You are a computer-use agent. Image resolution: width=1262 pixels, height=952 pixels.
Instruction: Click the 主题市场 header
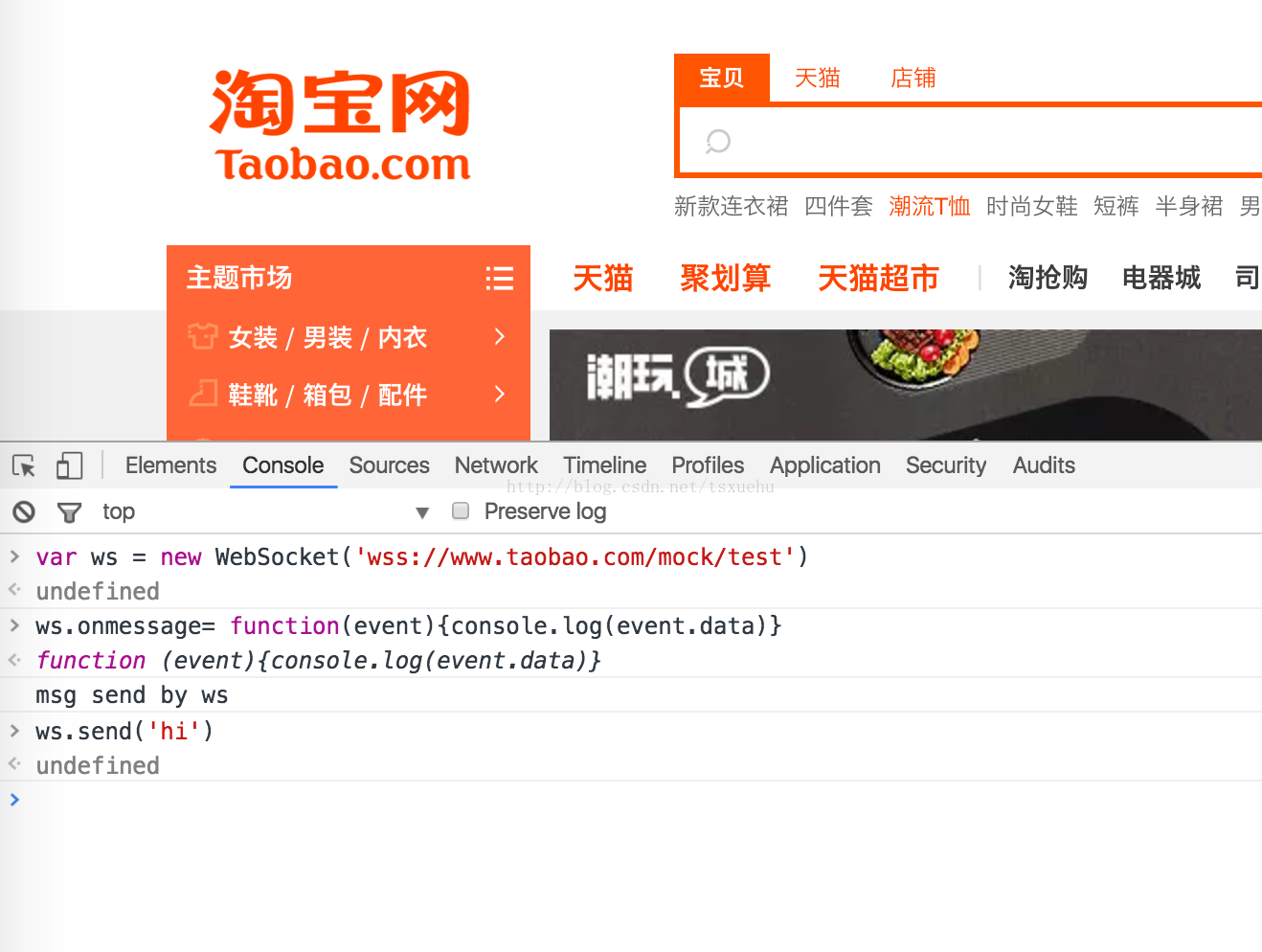[239, 278]
